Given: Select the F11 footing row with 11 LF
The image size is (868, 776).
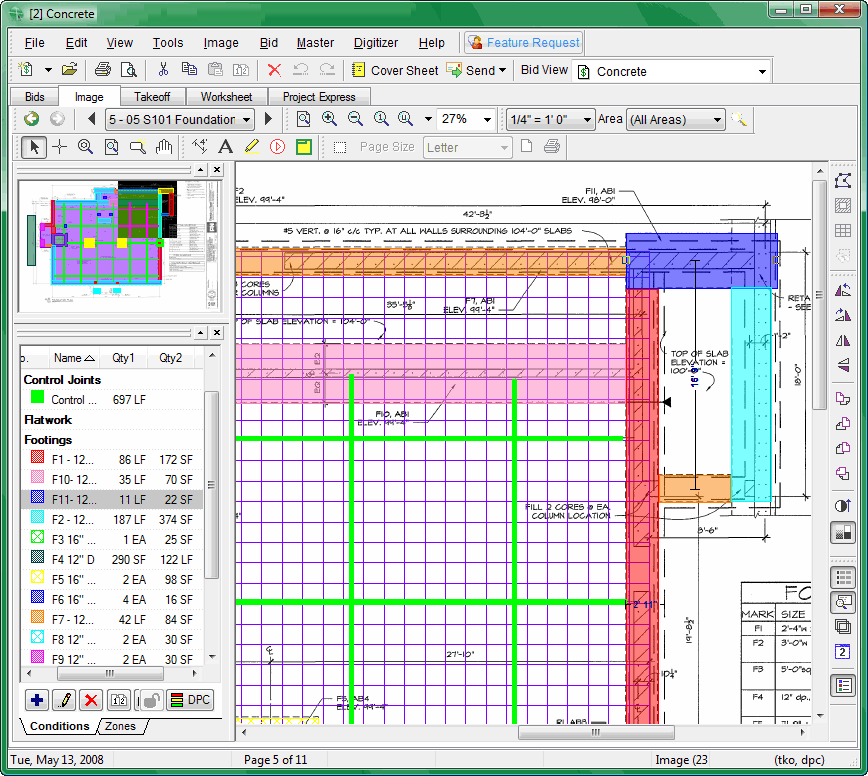Looking at the screenshot, I should point(112,499).
